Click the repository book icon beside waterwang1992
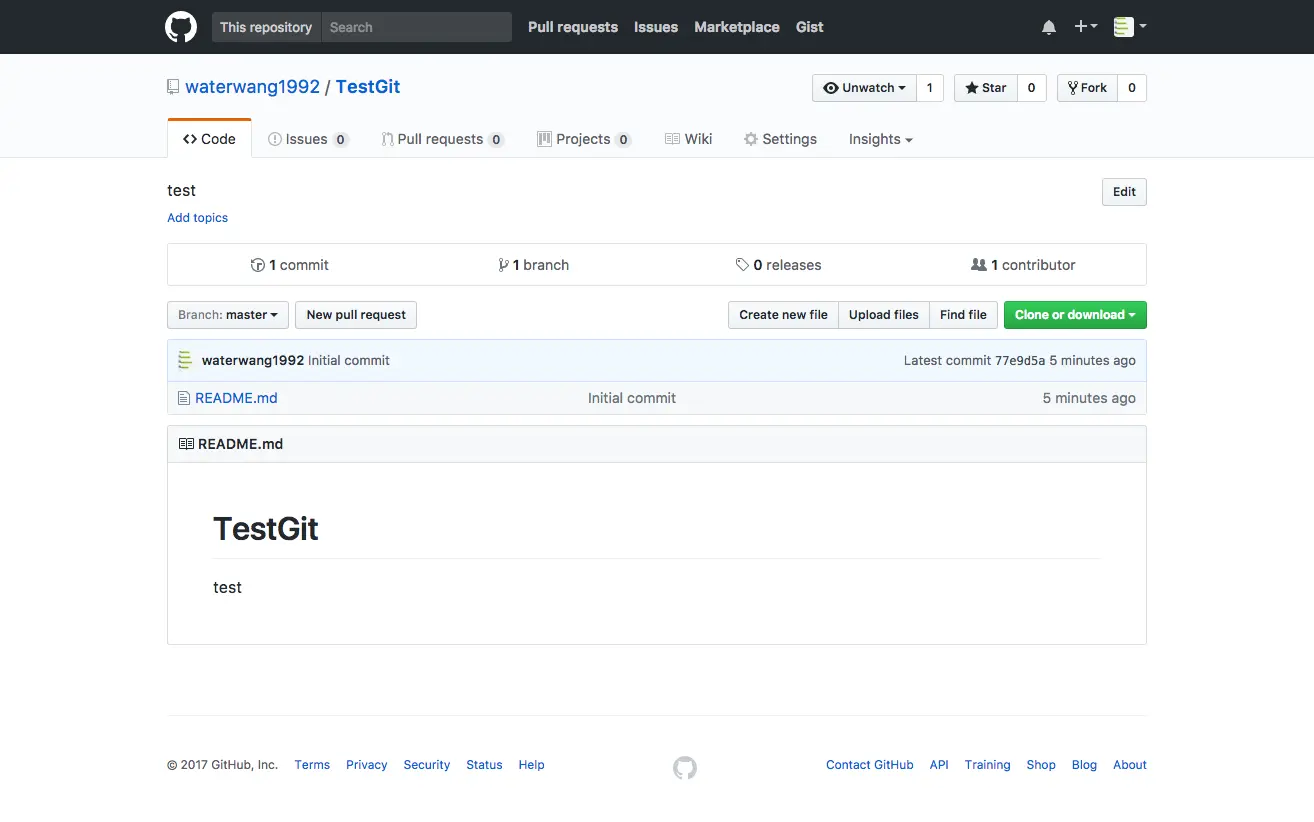This screenshot has width=1314, height=822. click(x=173, y=87)
